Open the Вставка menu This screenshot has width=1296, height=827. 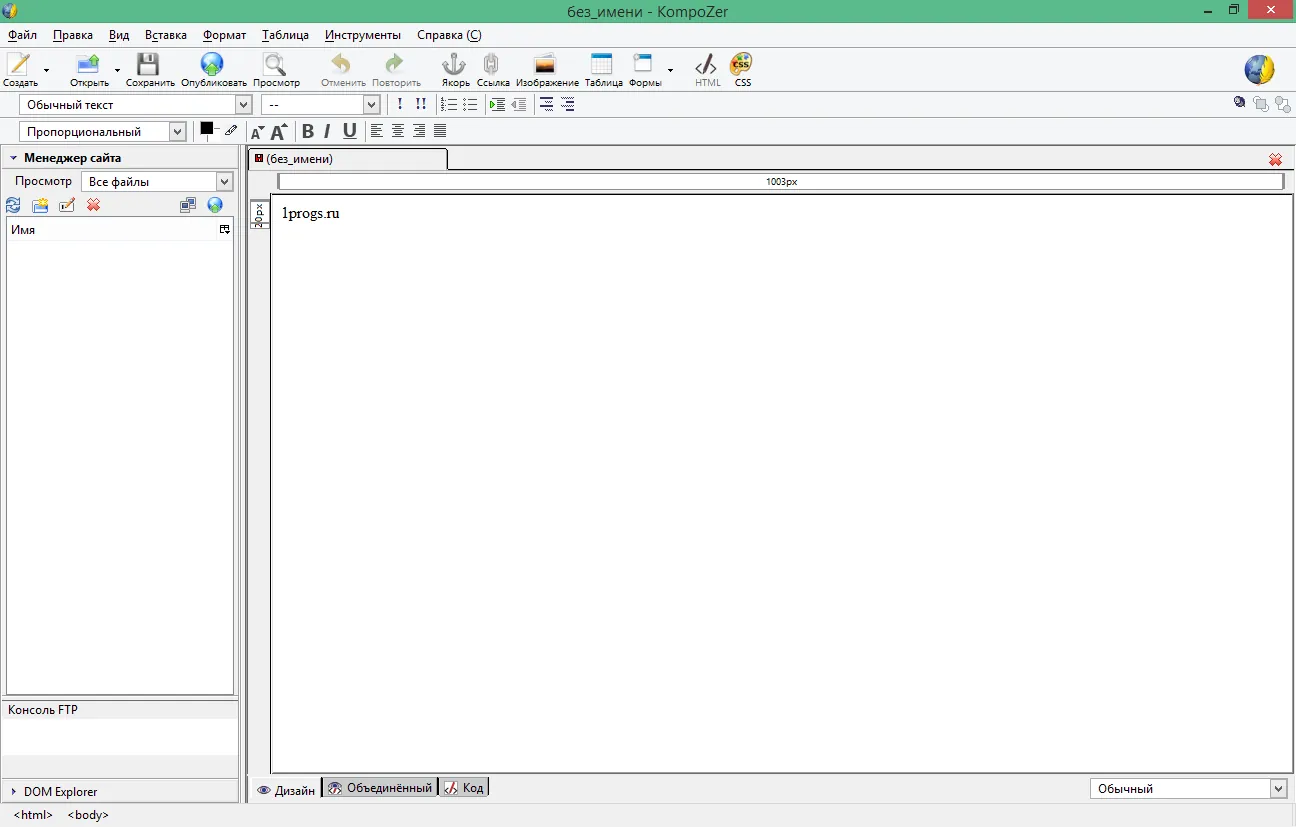pyautogui.click(x=165, y=35)
